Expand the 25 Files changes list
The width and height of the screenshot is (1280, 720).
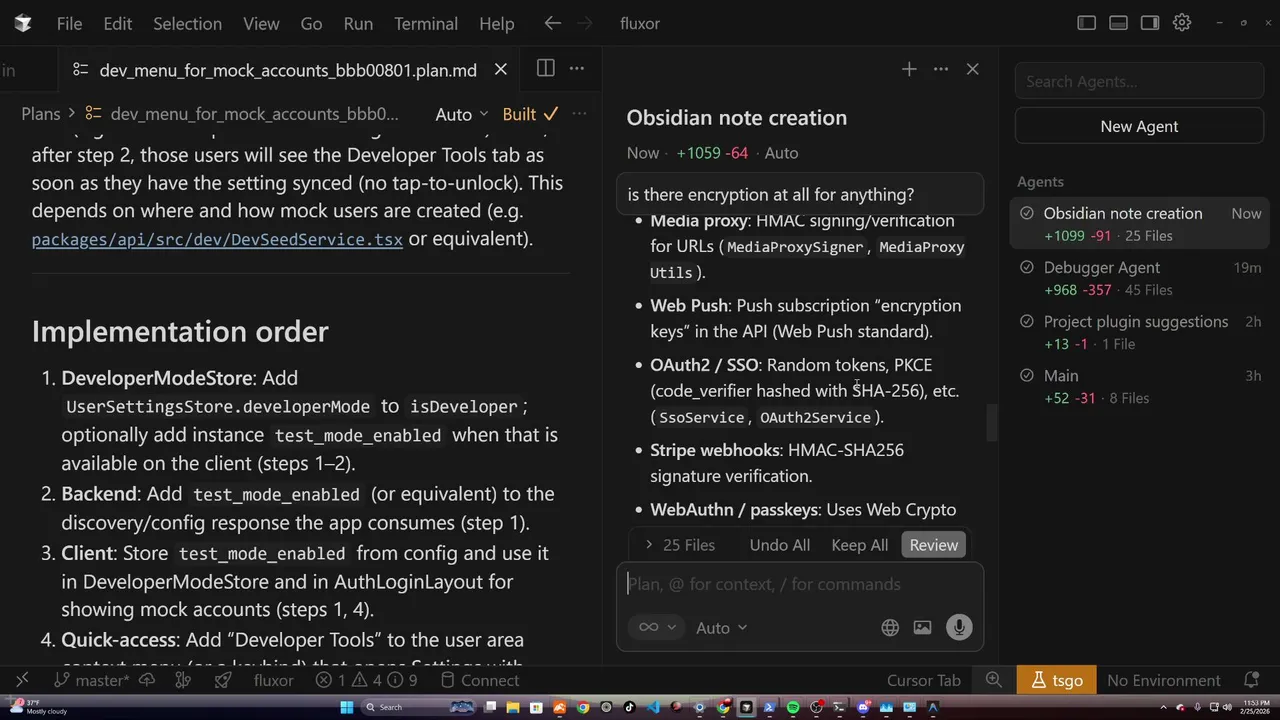(679, 545)
